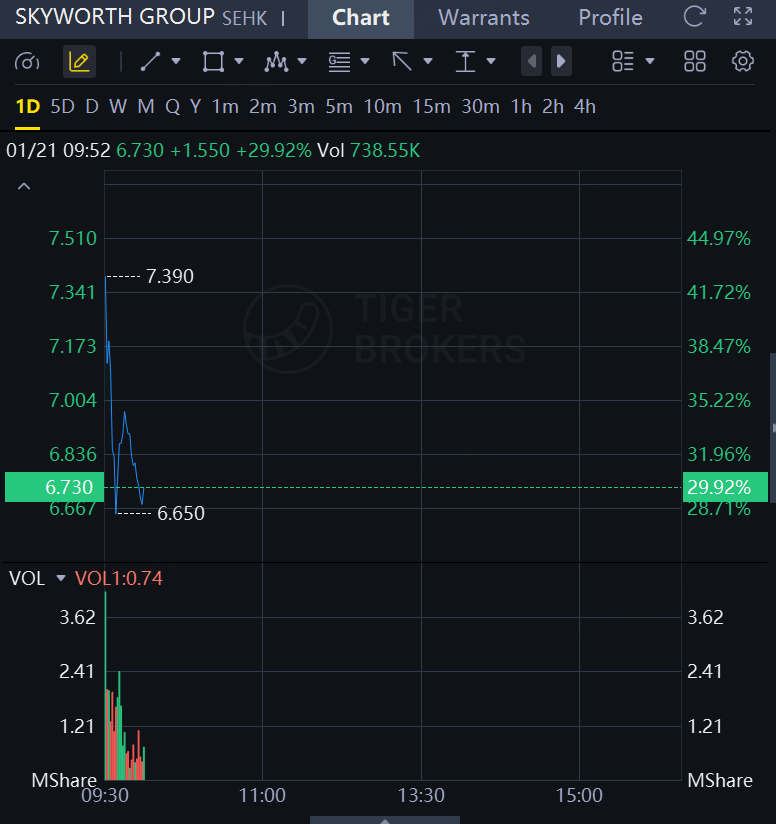Select the trend line drawing tool
Viewport: 776px width, 824px height.
[150, 61]
